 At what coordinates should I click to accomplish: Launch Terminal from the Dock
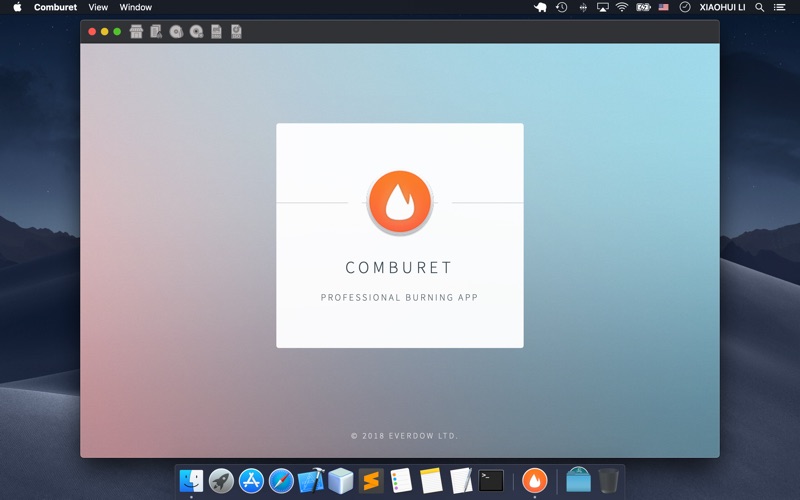point(491,481)
